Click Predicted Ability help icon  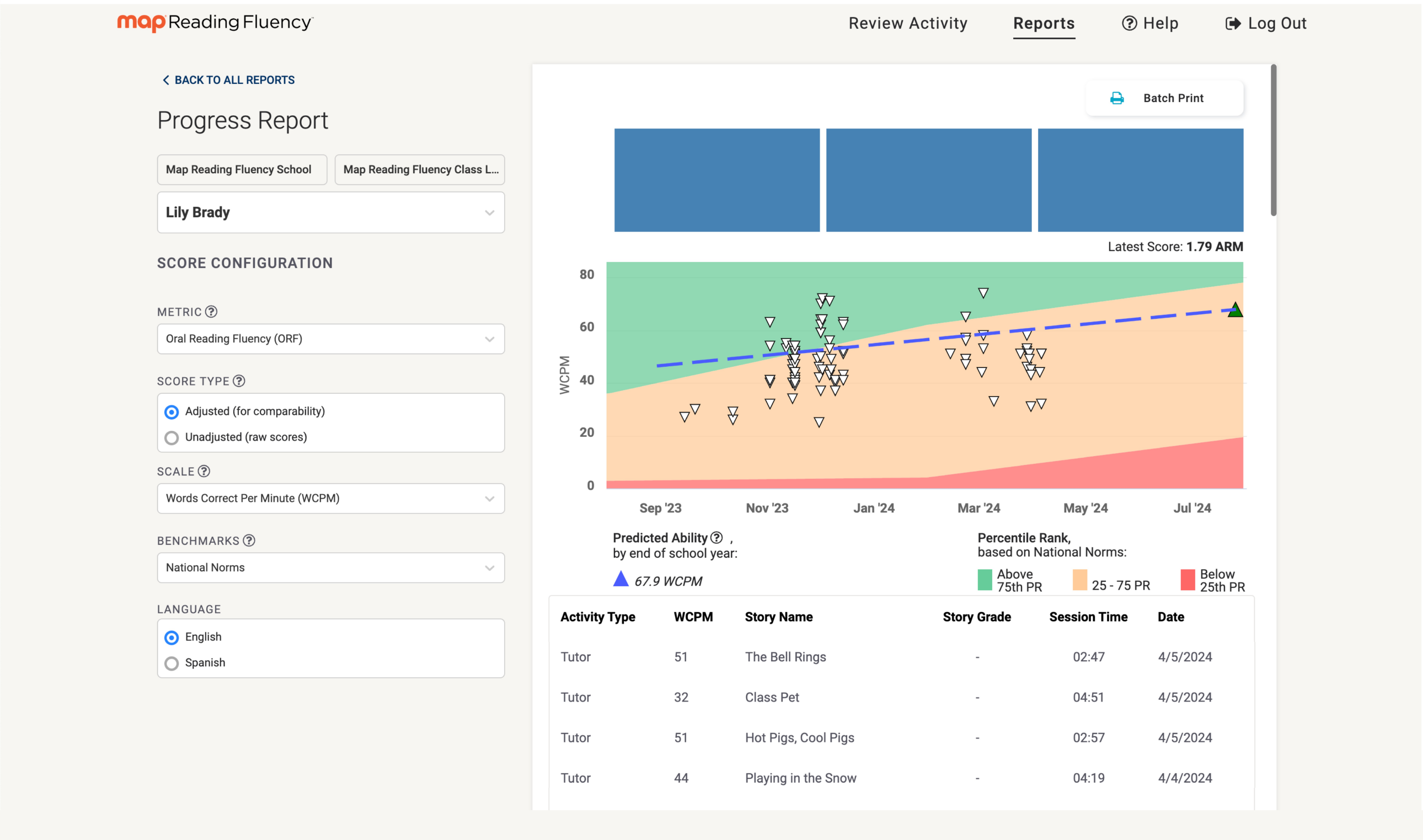click(716, 537)
